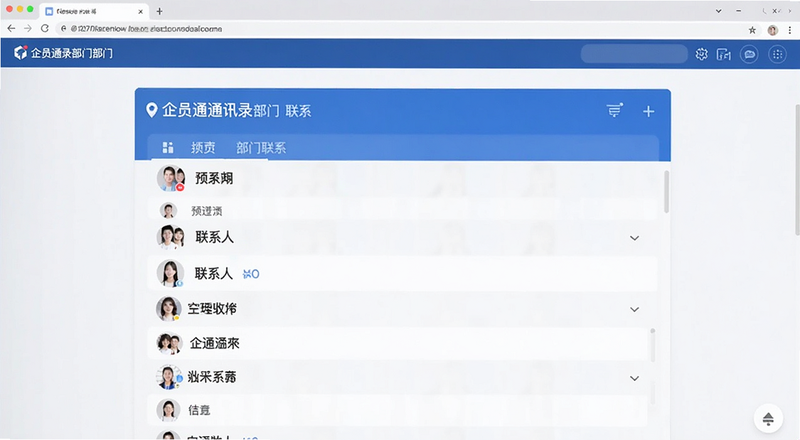
Task: Click the avatar of the first 联系人 group
Action: click(170, 237)
